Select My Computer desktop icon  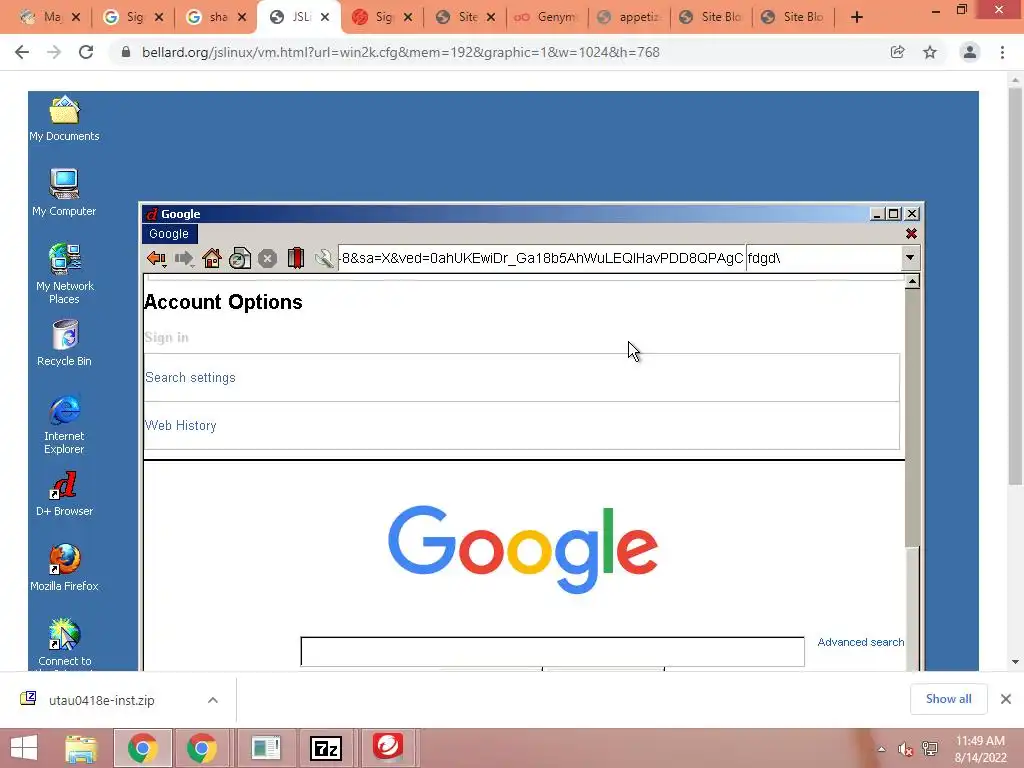tap(64, 193)
